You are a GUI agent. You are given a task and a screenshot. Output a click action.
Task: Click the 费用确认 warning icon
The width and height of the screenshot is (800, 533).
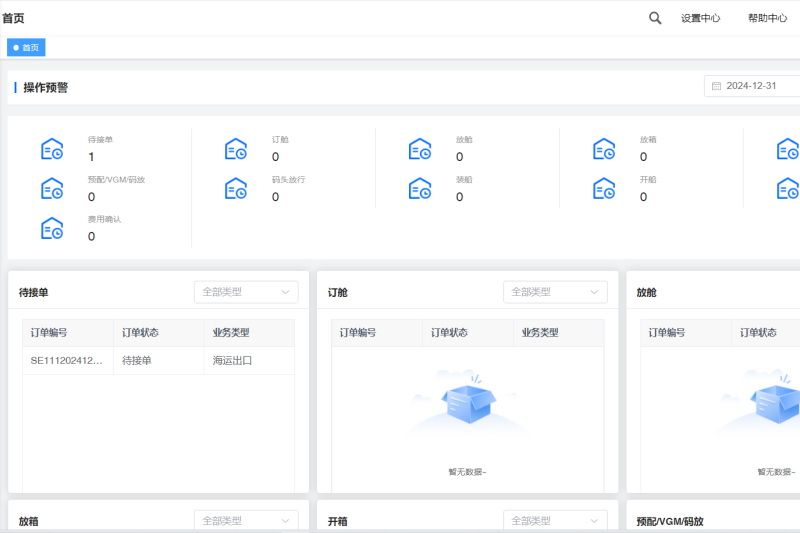pos(52,228)
